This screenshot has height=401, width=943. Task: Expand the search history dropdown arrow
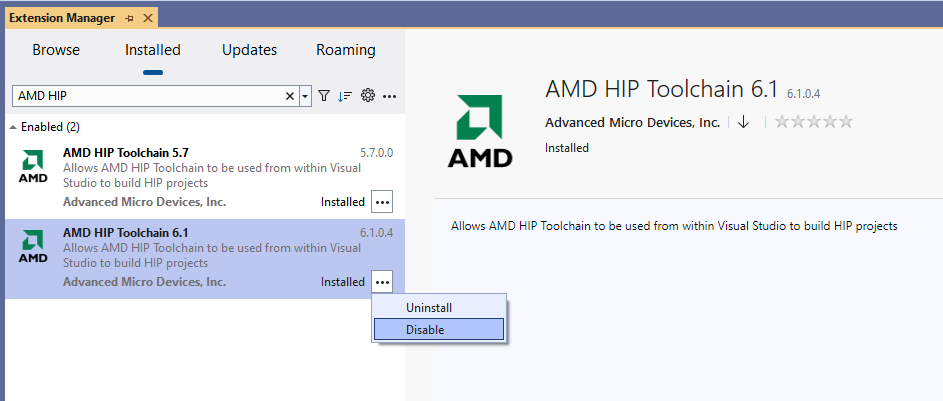[305, 96]
